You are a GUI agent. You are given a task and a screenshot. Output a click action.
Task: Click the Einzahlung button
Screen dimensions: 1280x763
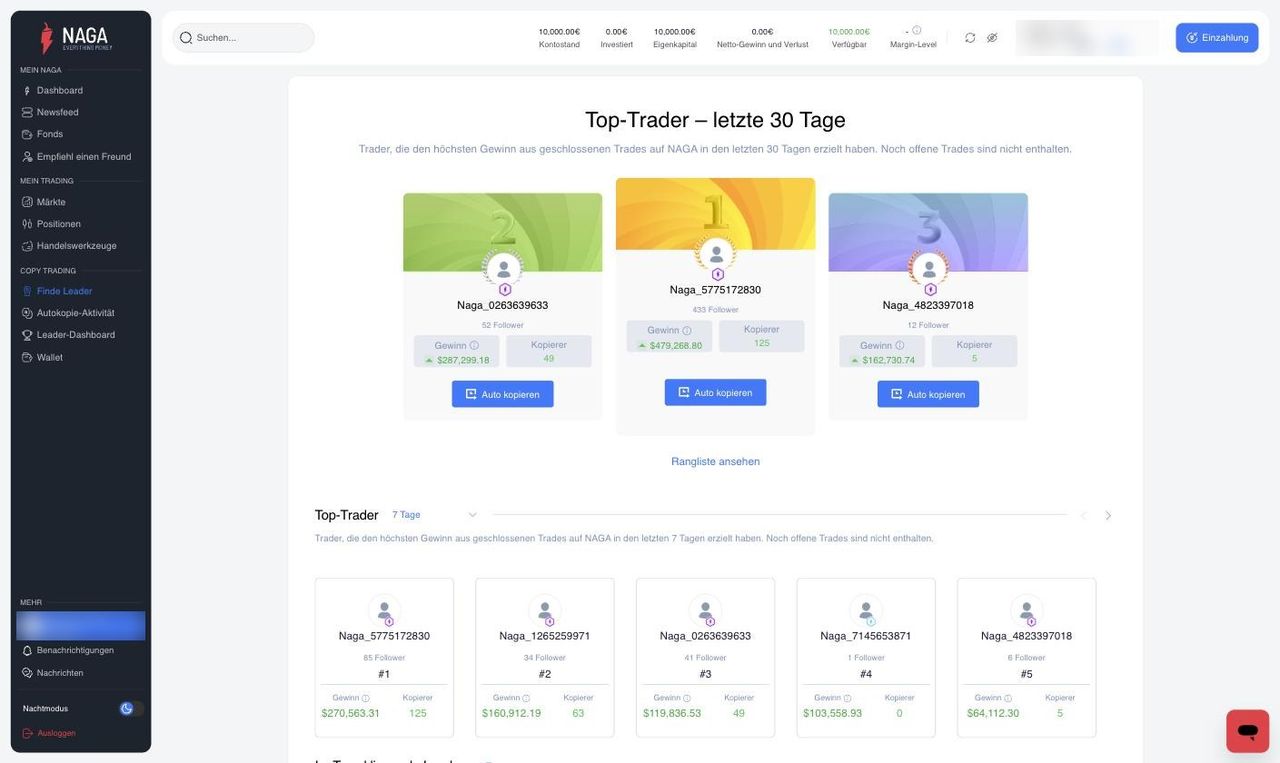click(x=1217, y=38)
